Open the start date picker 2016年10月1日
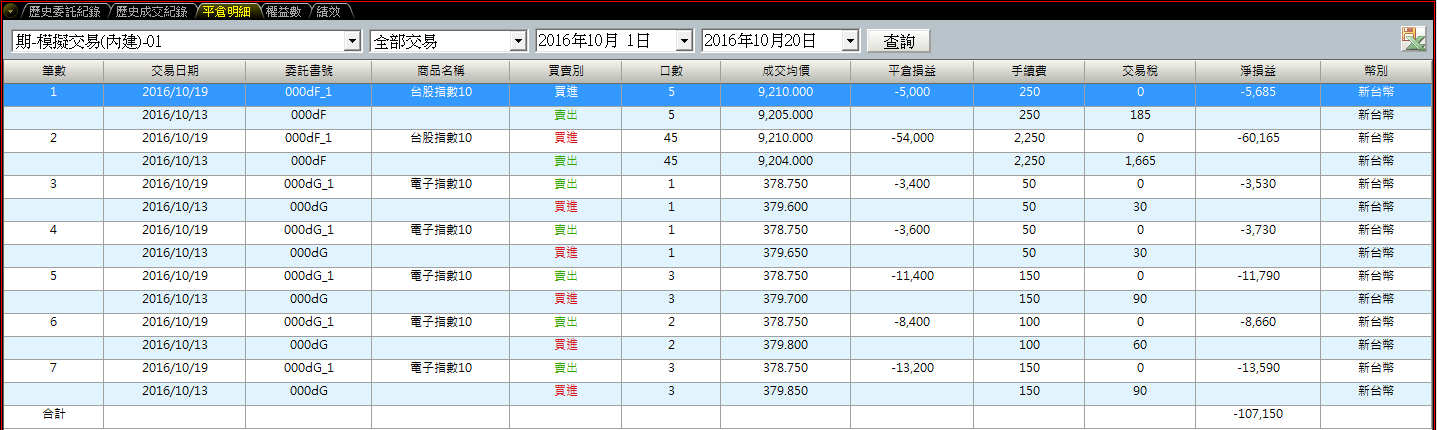 pyautogui.click(x=684, y=41)
